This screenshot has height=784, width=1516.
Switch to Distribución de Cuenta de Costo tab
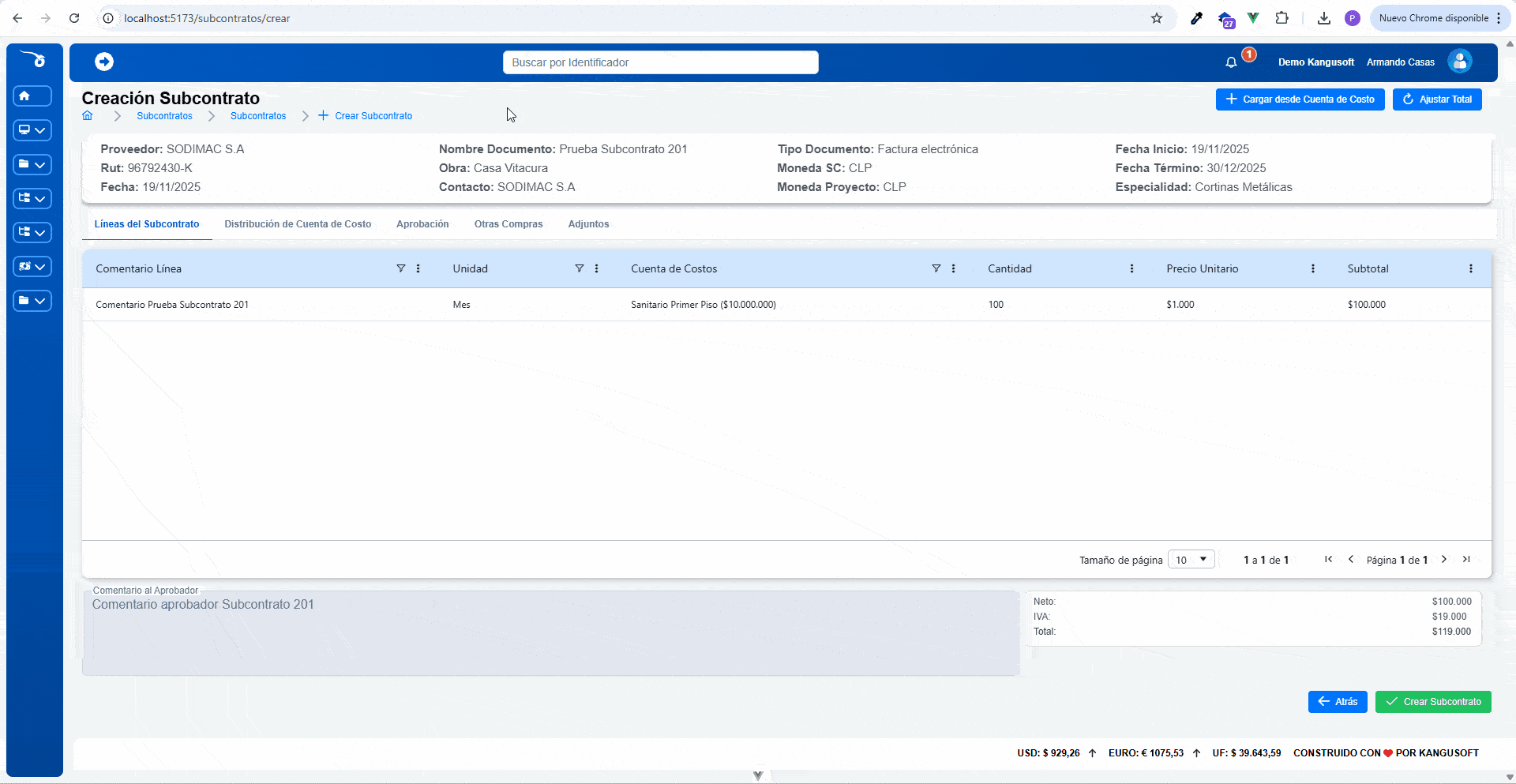tap(298, 224)
